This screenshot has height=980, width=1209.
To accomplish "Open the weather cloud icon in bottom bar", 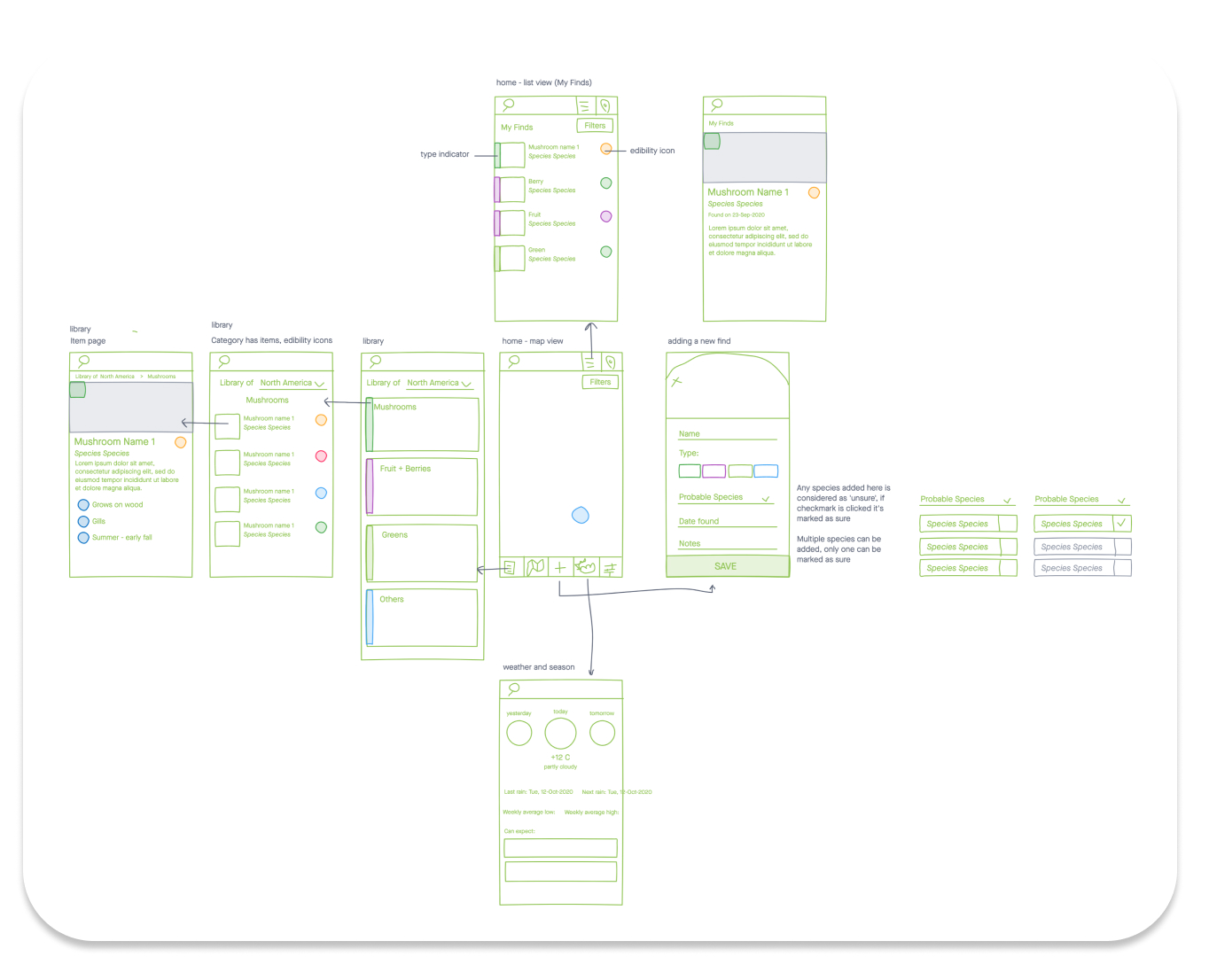I will [585, 567].
